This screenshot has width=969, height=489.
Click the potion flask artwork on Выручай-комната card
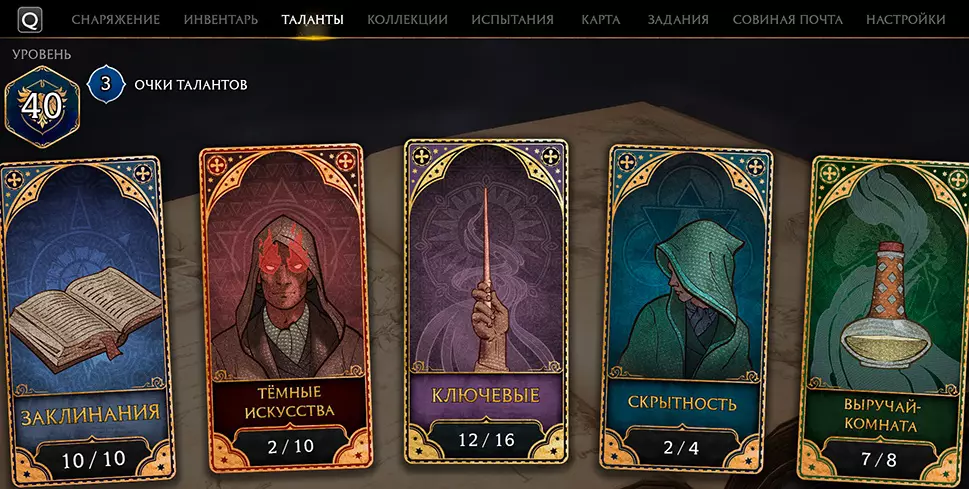[x=887, y=307]
